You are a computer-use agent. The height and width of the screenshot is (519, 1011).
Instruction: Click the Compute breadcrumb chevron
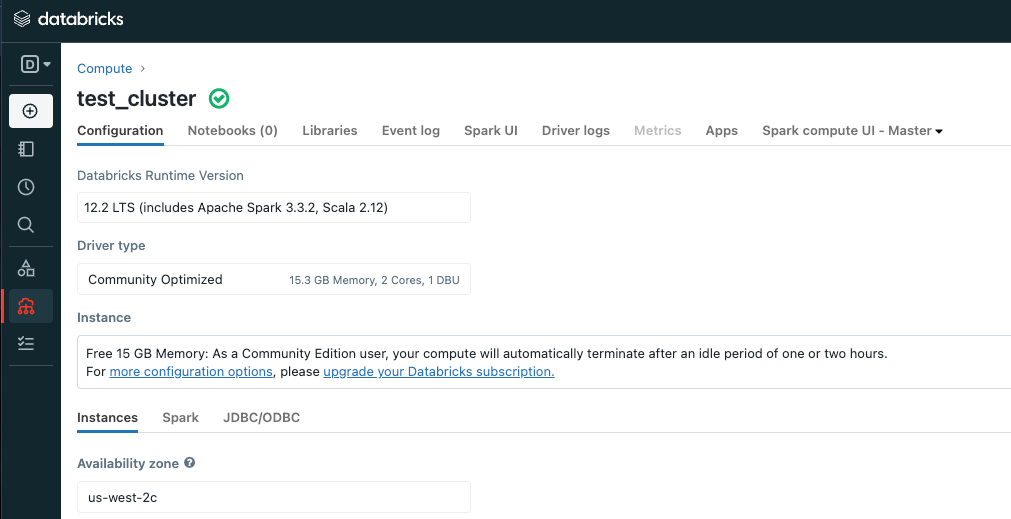[143, 68]
